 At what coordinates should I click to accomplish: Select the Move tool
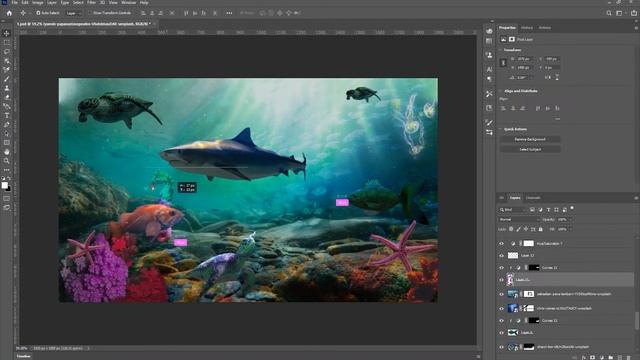coord(7,33)
